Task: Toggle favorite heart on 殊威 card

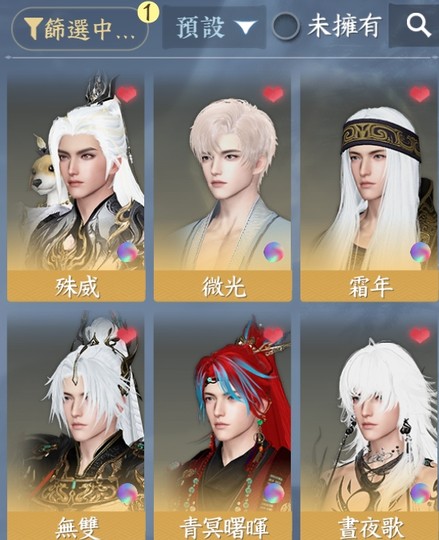Action: (127, 94)
